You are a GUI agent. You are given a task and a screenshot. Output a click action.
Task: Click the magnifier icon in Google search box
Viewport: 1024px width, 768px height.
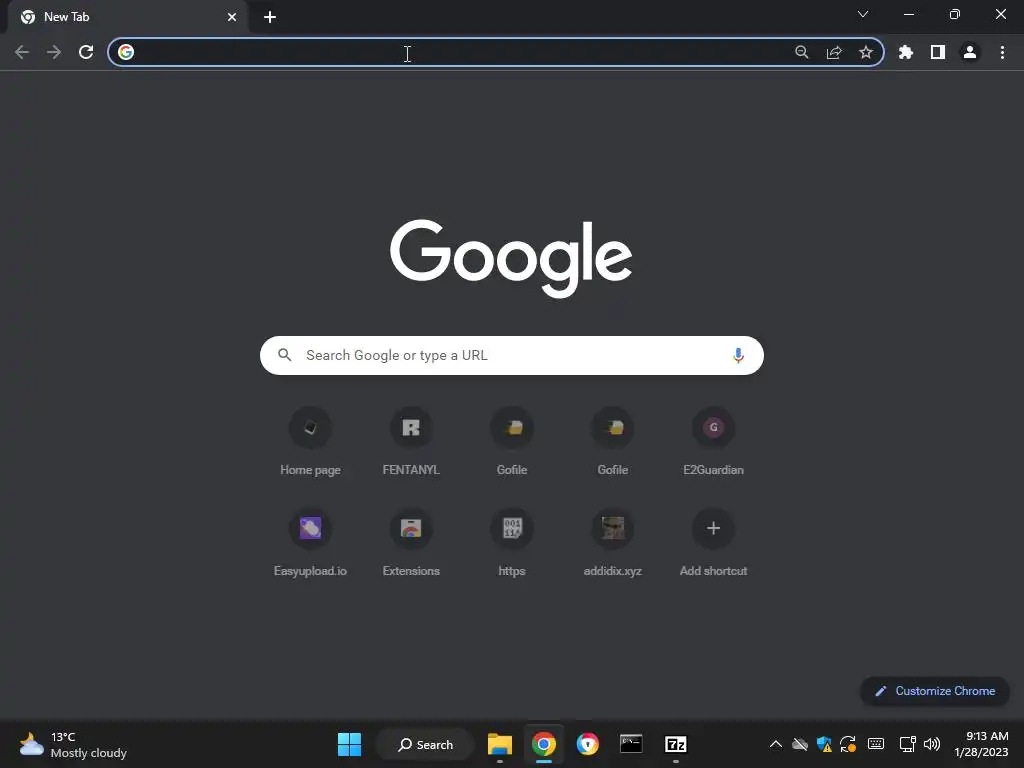(x=285, y=355)
